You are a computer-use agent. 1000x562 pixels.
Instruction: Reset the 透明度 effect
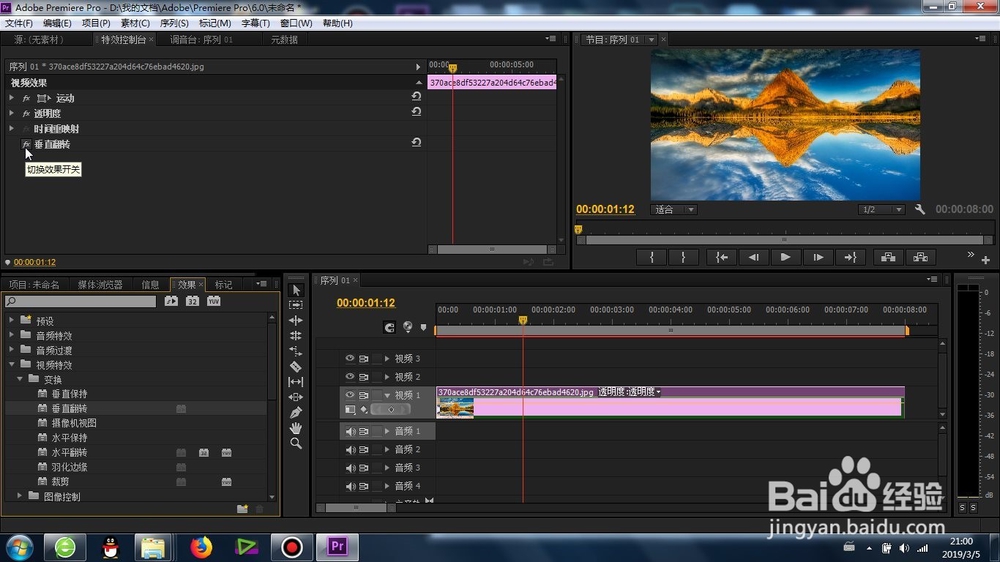click(x=416, y=112)
